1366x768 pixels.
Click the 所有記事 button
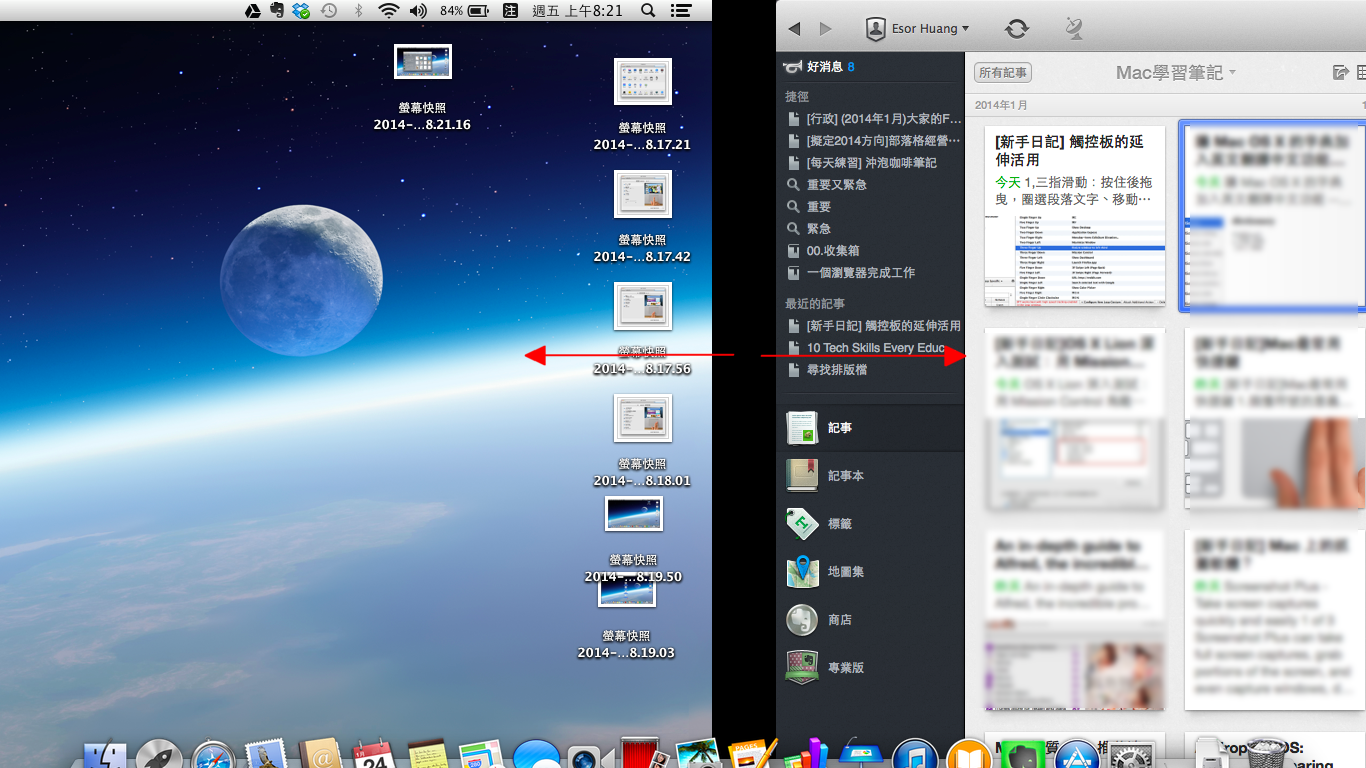point(1003,73)
